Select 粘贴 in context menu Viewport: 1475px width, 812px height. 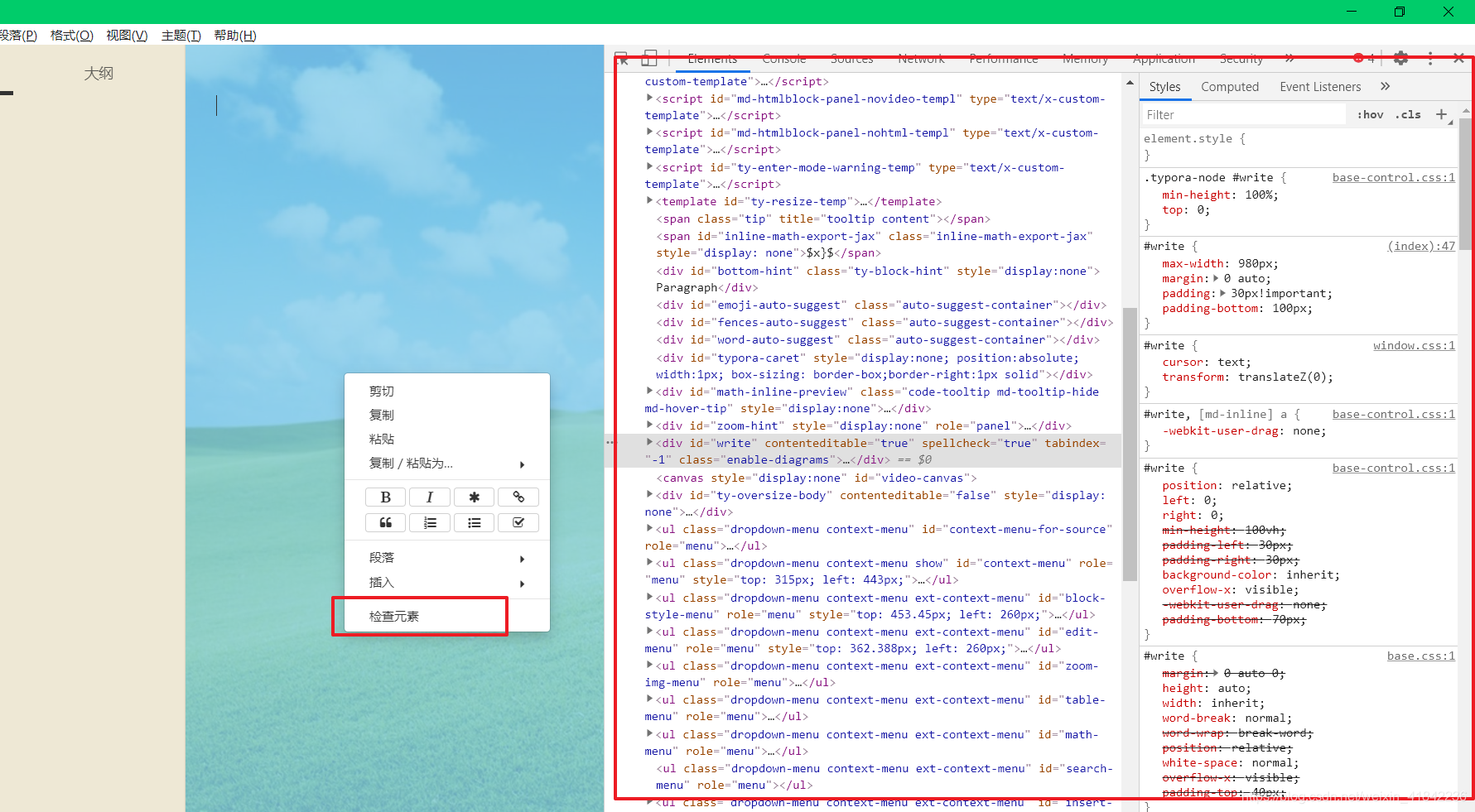click(447, 439)
